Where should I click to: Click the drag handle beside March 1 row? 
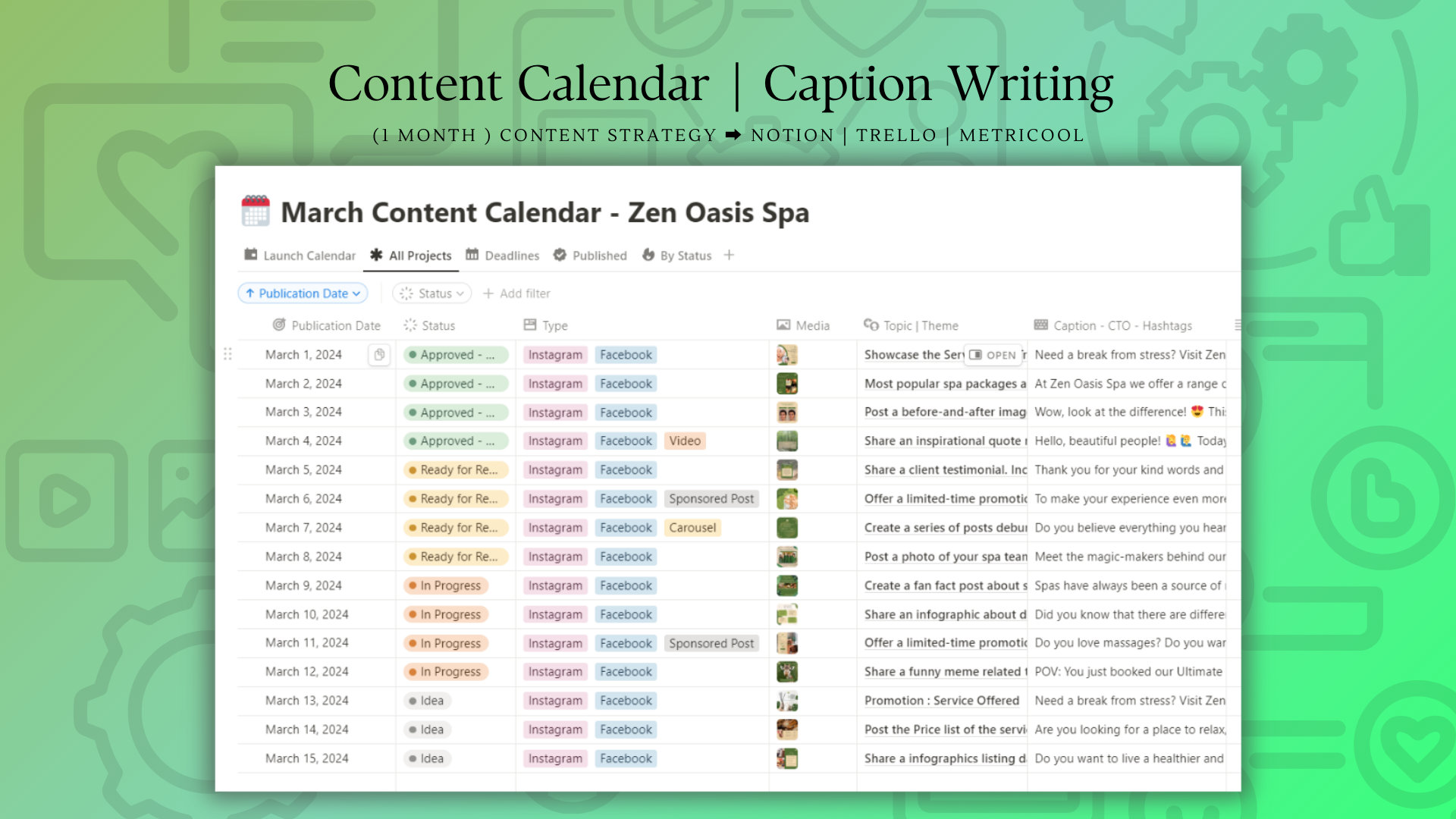(227, 355)
